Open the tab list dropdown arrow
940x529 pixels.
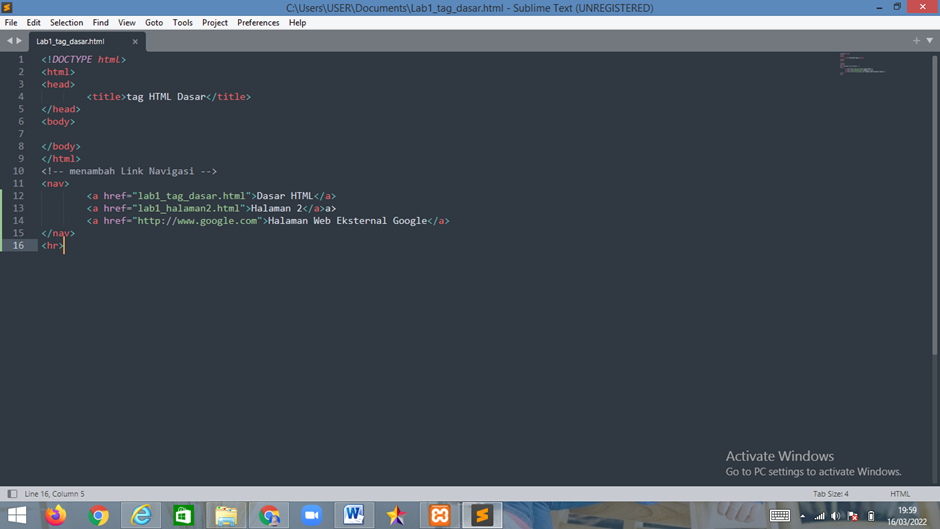[930, 41]
